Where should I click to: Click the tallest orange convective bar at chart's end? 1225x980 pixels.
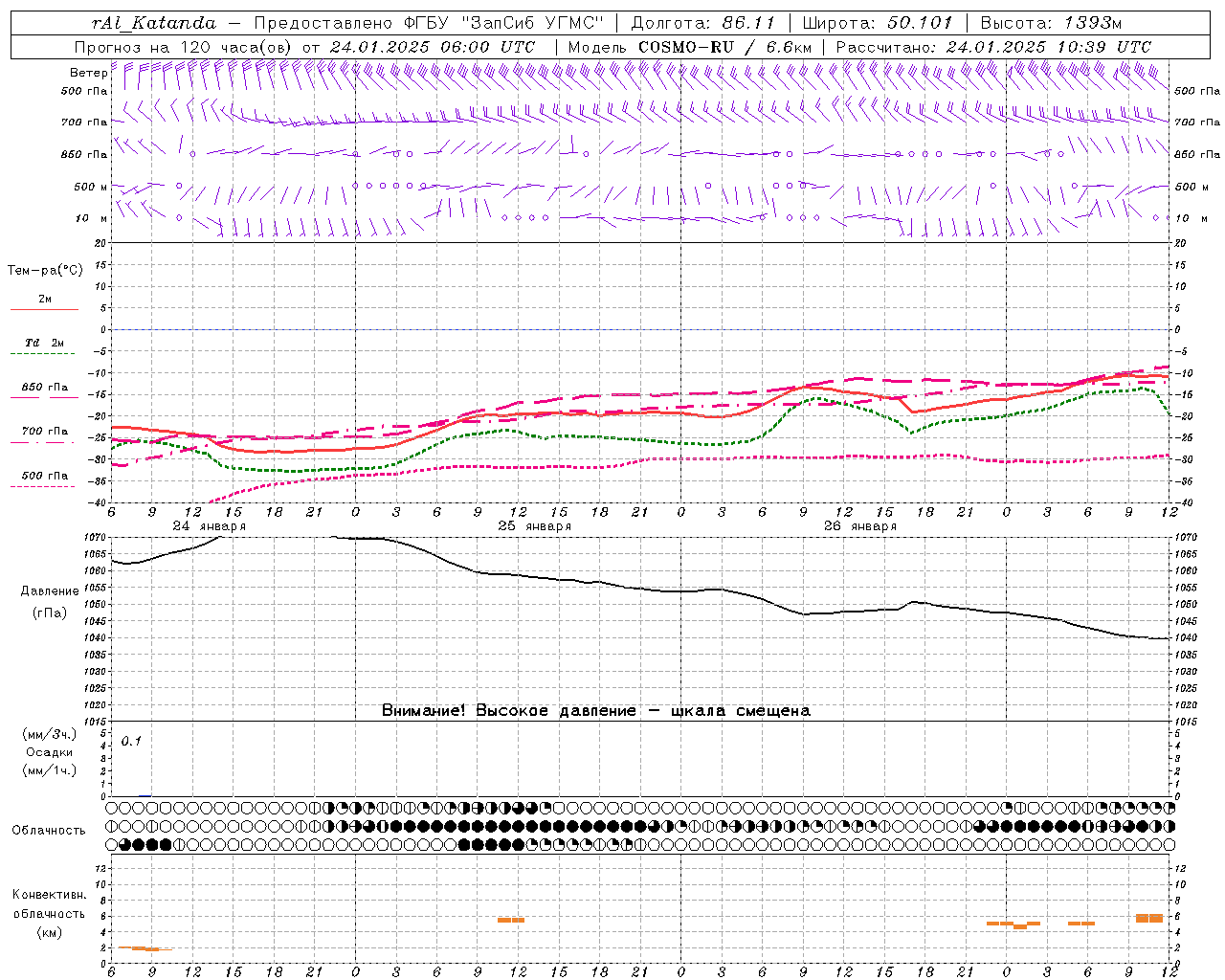(1149, 918)
